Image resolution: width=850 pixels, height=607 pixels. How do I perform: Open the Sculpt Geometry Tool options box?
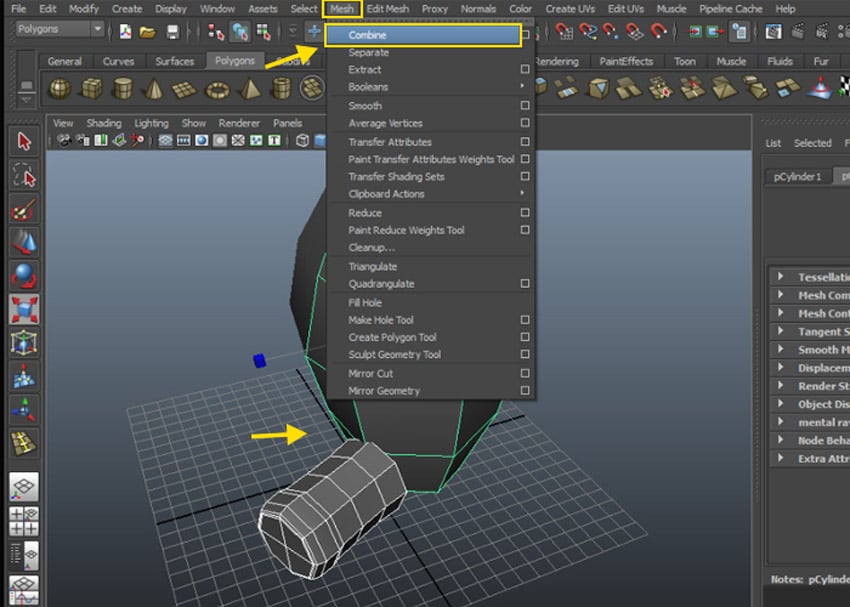[x=524, y=354]
